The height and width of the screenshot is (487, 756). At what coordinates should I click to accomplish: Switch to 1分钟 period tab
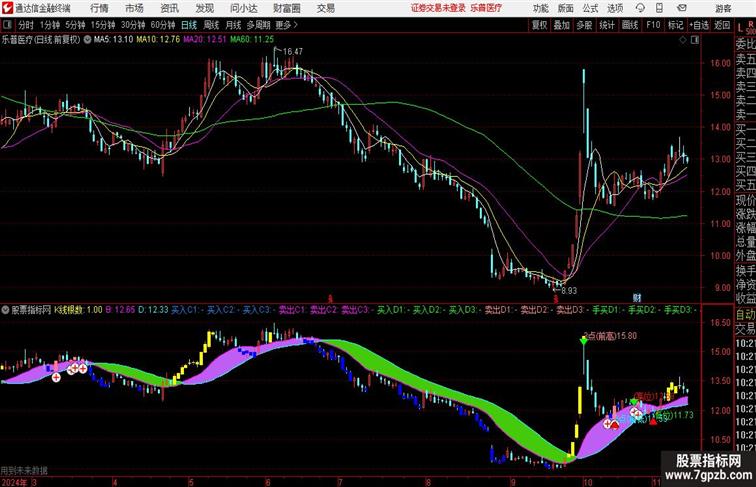(50, 25)
